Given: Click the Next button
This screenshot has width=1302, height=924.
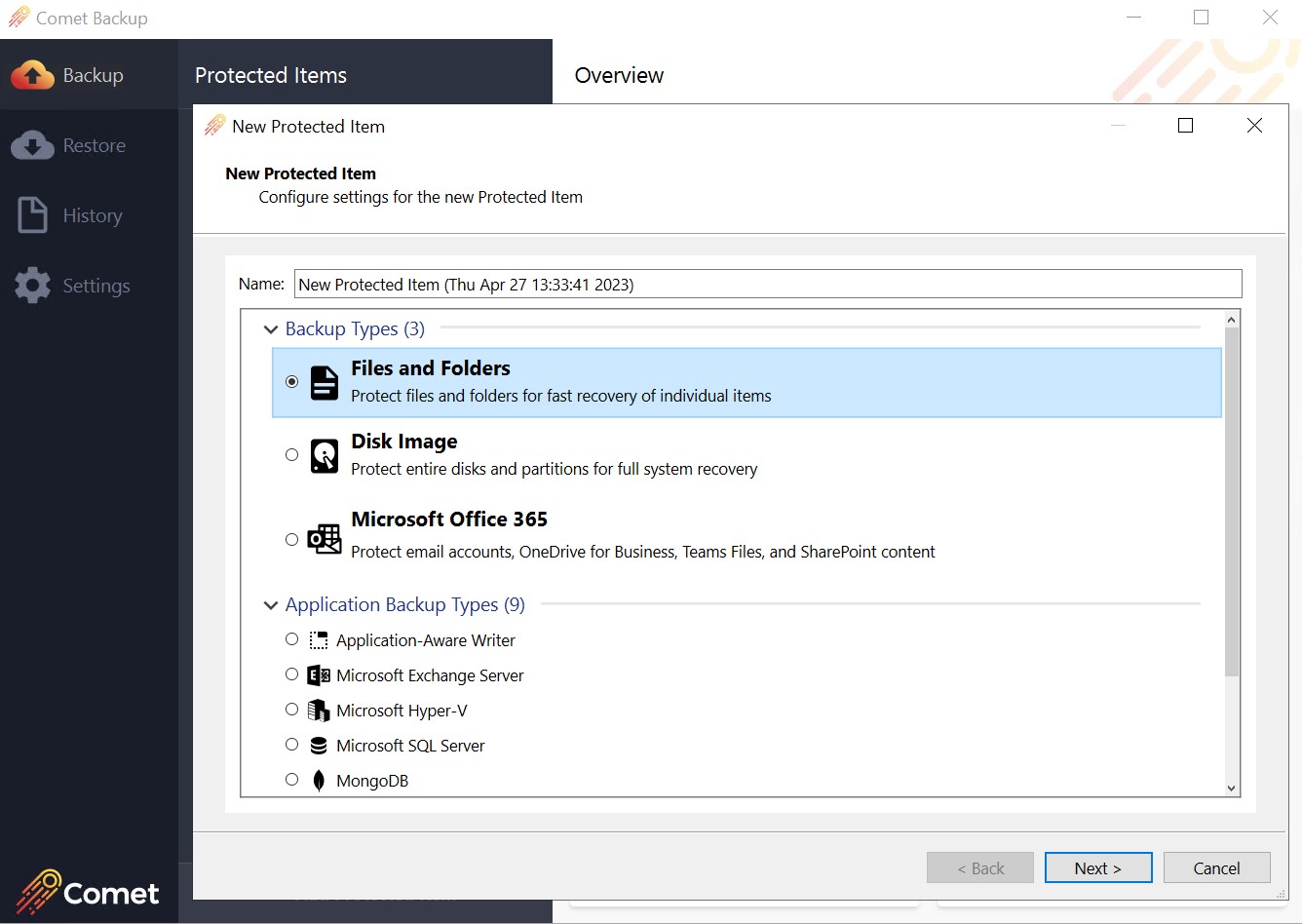Looking at the screenshot, I should pyautogui.click(x=1098, y=867).
